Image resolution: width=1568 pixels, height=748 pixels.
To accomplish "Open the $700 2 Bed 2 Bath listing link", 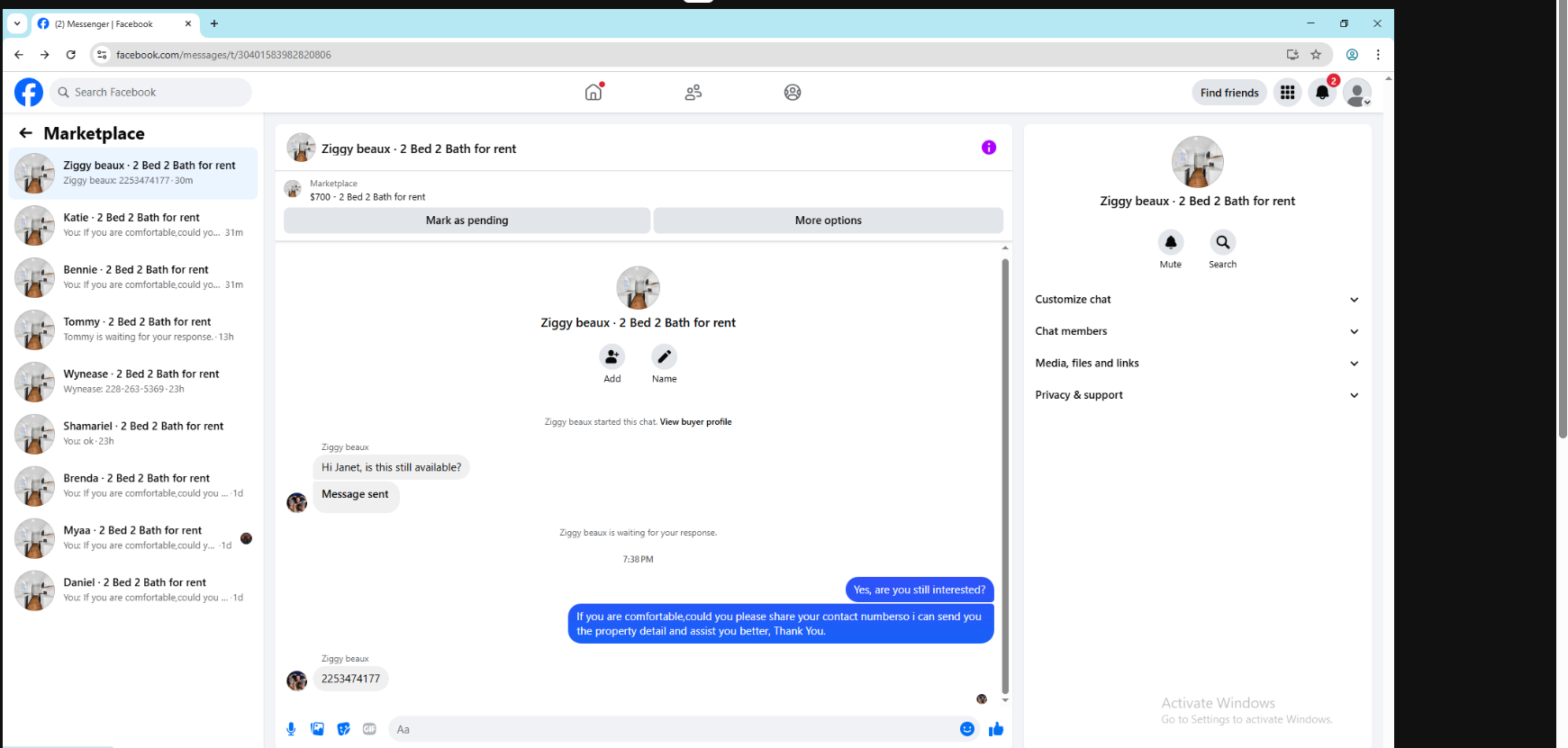I will (367, 197).
